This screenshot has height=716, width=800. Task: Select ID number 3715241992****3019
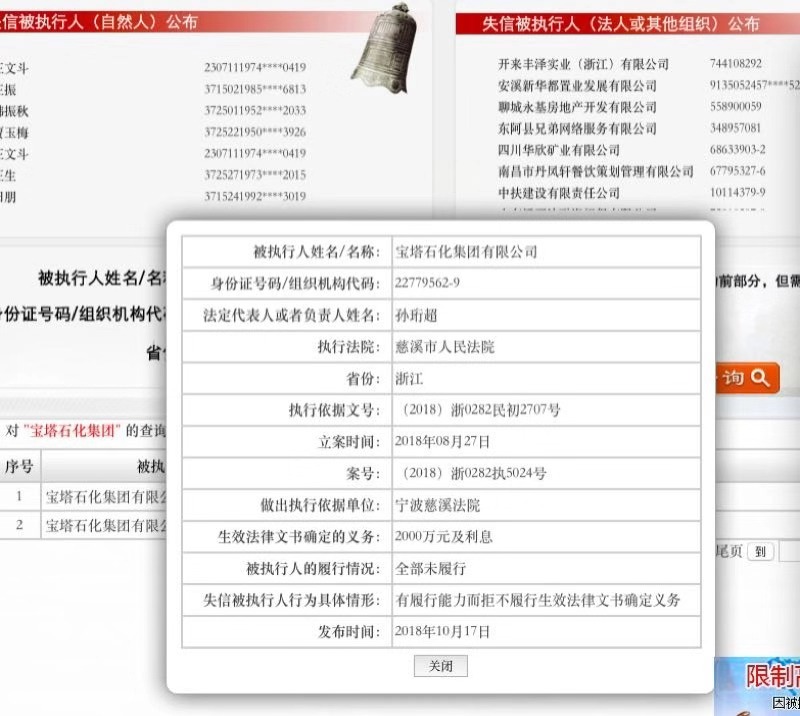pos(255,196)
